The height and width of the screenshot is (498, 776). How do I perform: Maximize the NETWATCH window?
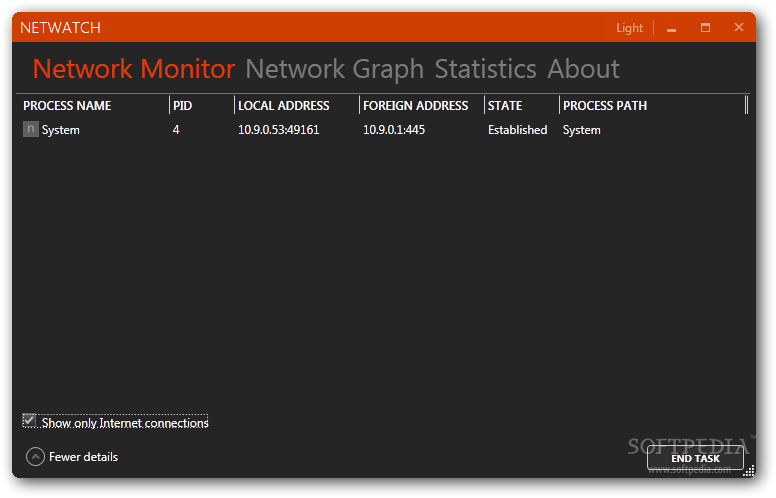click(705, 28)
